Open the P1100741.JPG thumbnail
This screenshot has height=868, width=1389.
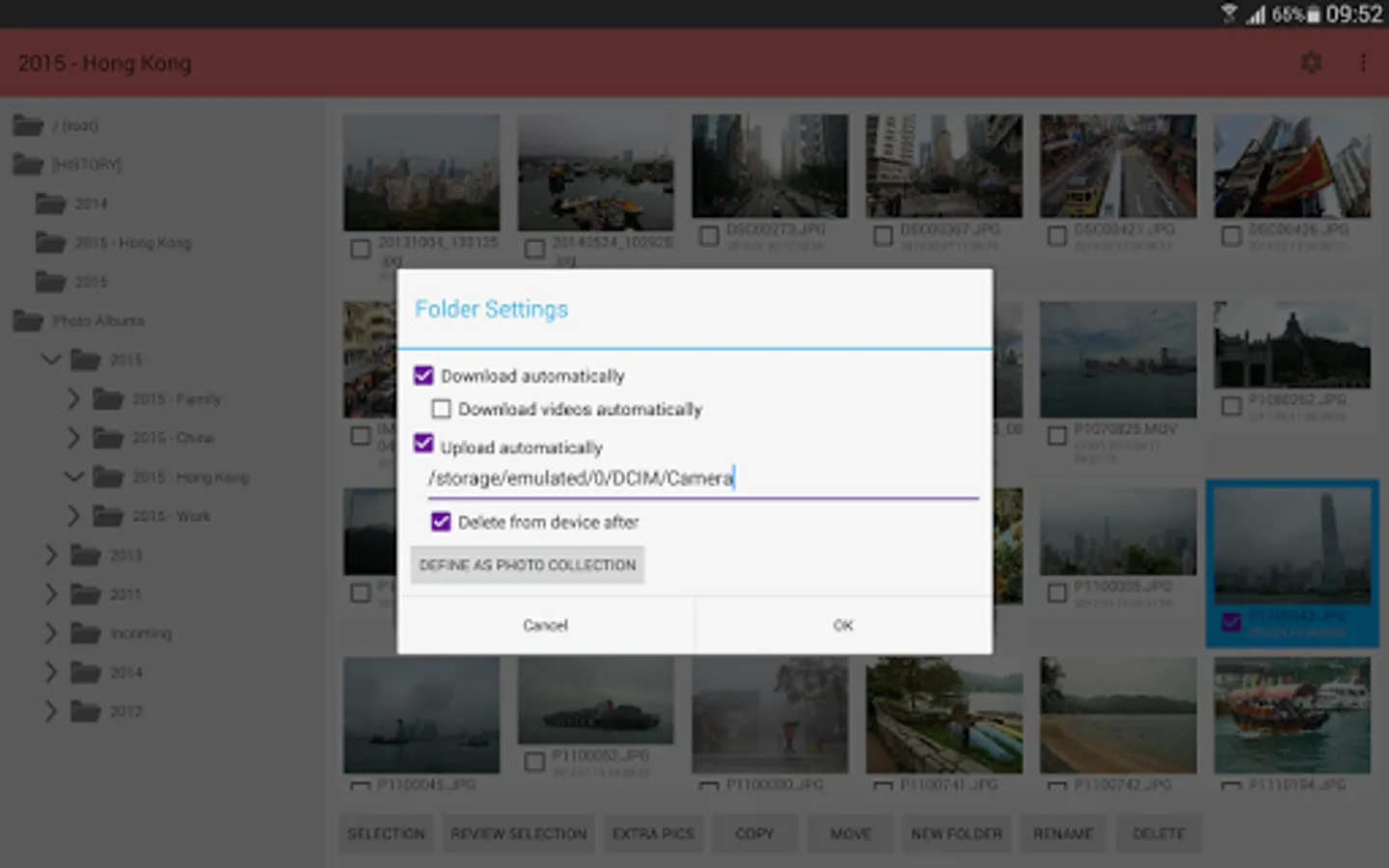pos(944,715)
